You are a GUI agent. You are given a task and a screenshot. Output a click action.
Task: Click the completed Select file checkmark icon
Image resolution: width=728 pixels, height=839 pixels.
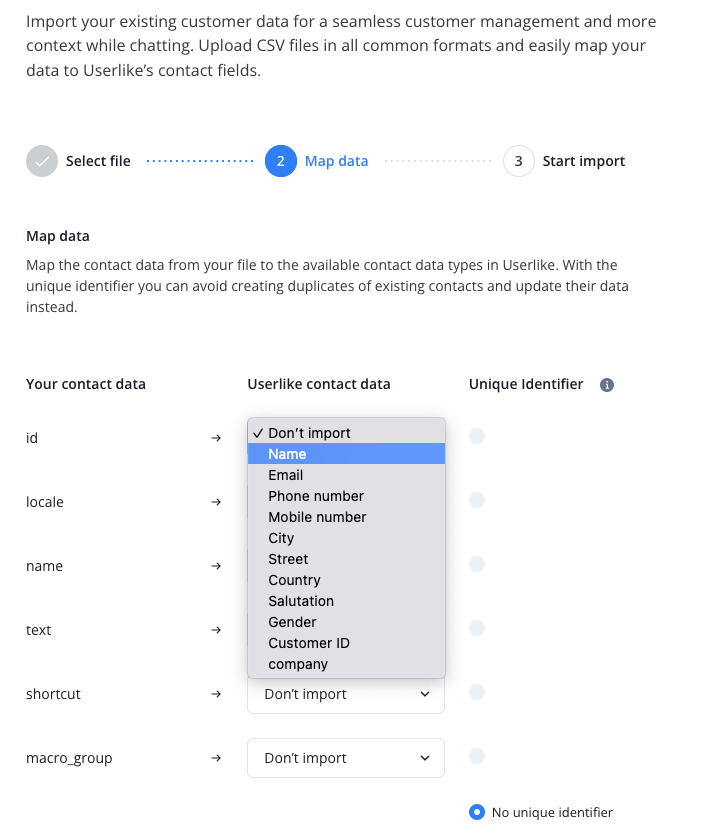click(42, 161)
